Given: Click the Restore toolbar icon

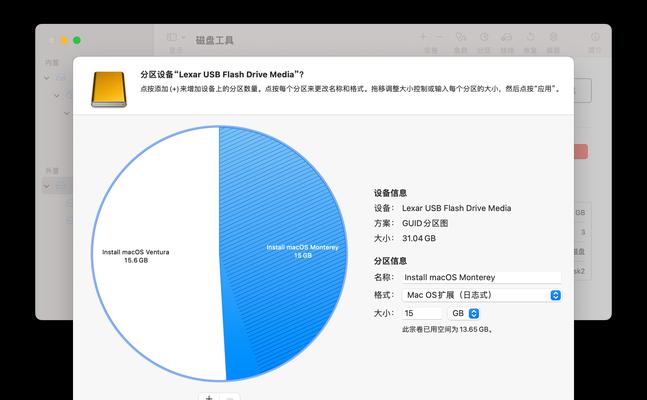Looking at the screenshot, I should pos(530,37).
